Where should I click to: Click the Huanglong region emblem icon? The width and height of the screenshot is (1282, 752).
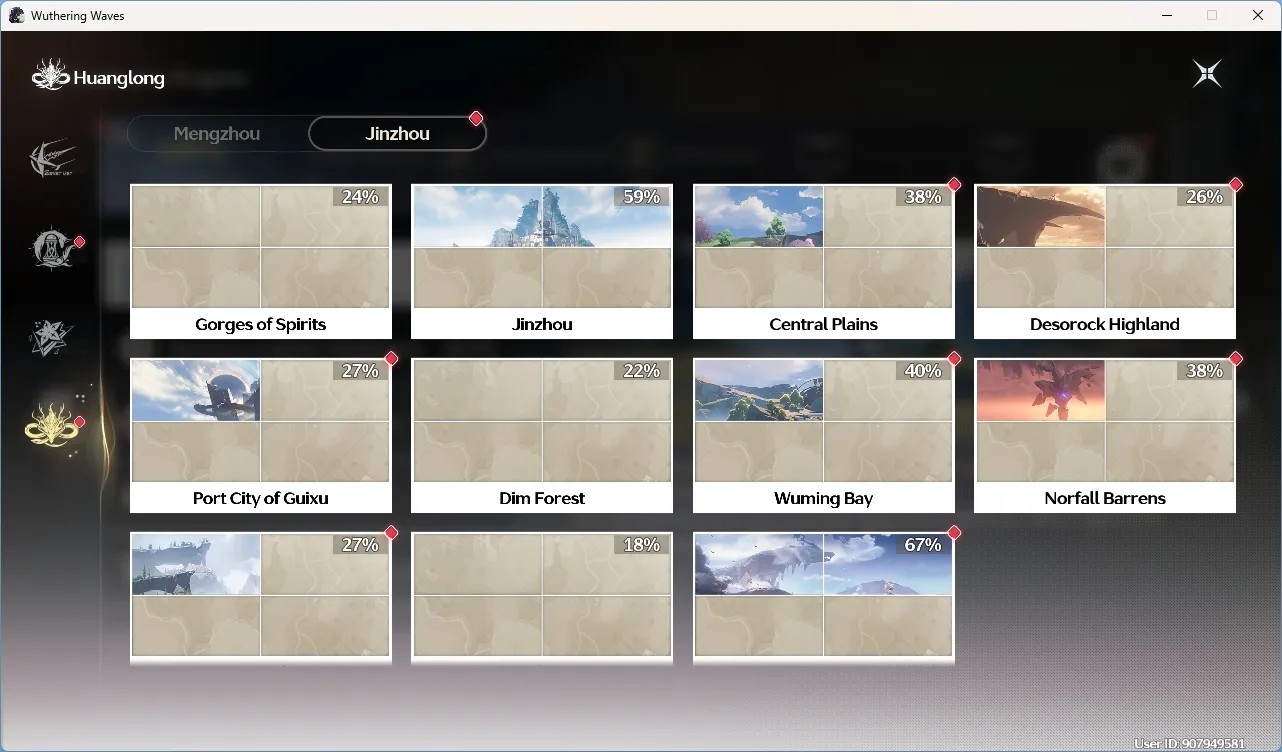50,75
